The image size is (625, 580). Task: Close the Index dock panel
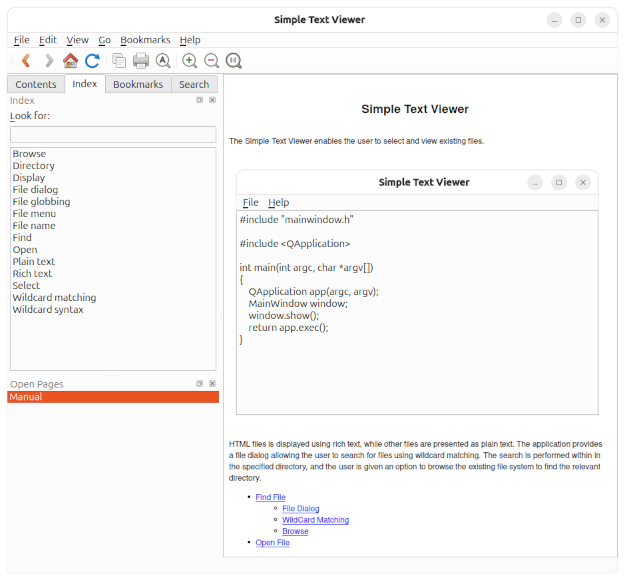[212, 100]
